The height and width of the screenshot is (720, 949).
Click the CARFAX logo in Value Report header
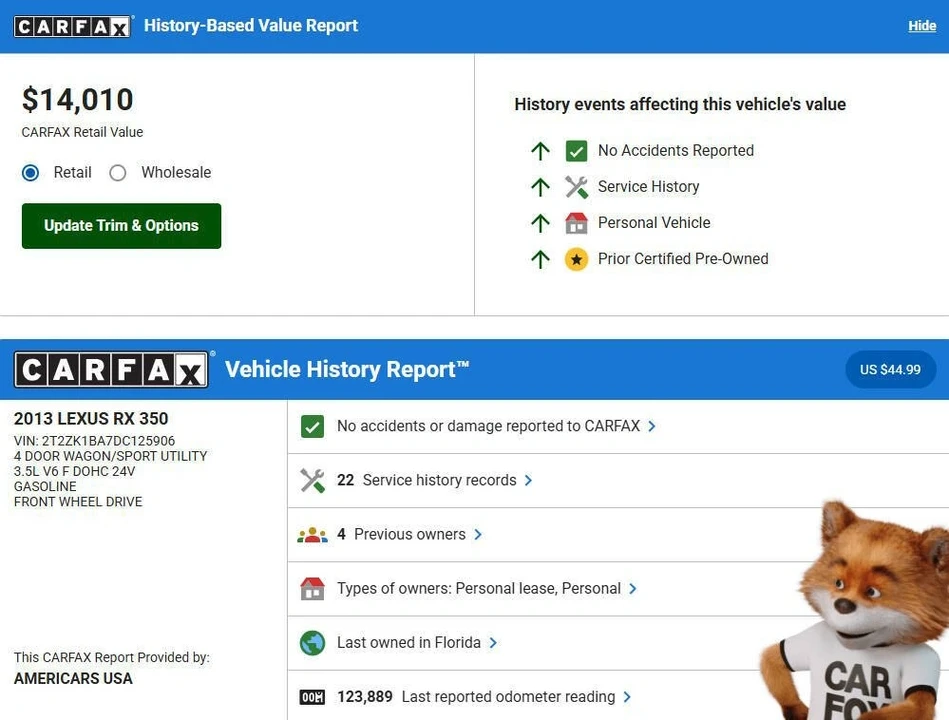(x=72, y=26)
